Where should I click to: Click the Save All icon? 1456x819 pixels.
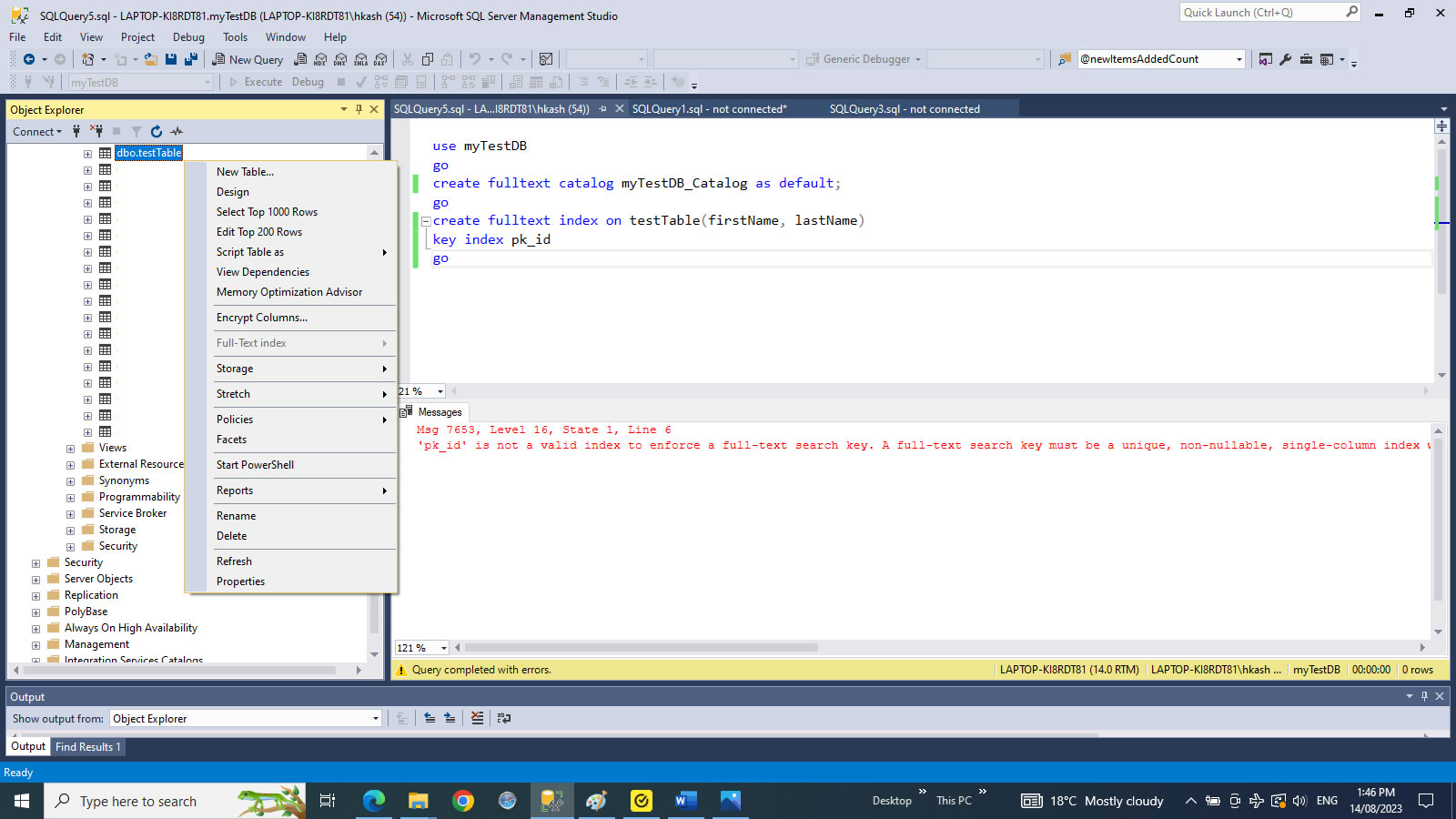point(191,59)
